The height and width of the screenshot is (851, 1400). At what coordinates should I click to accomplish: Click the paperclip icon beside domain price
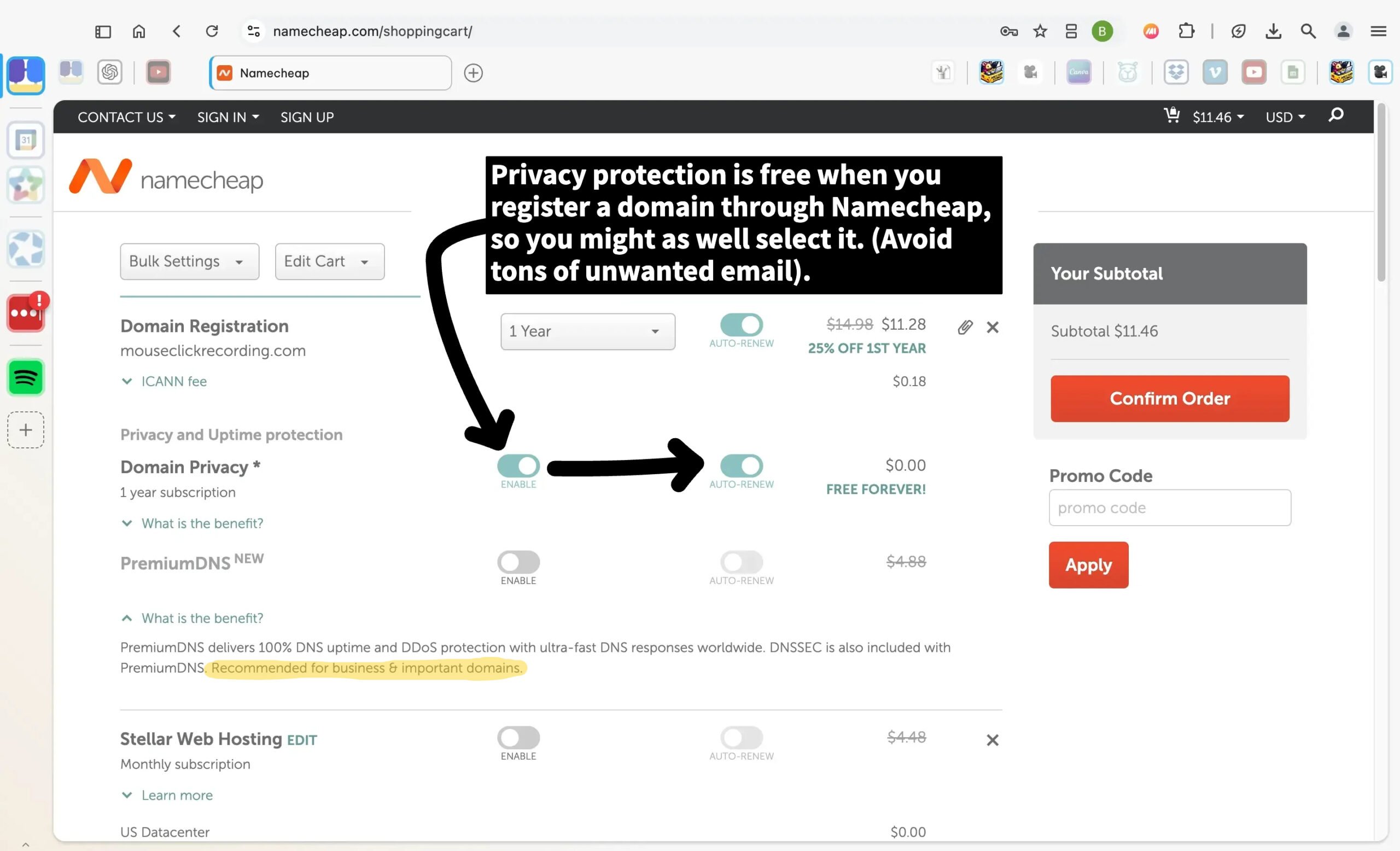[x=965, y=327]
